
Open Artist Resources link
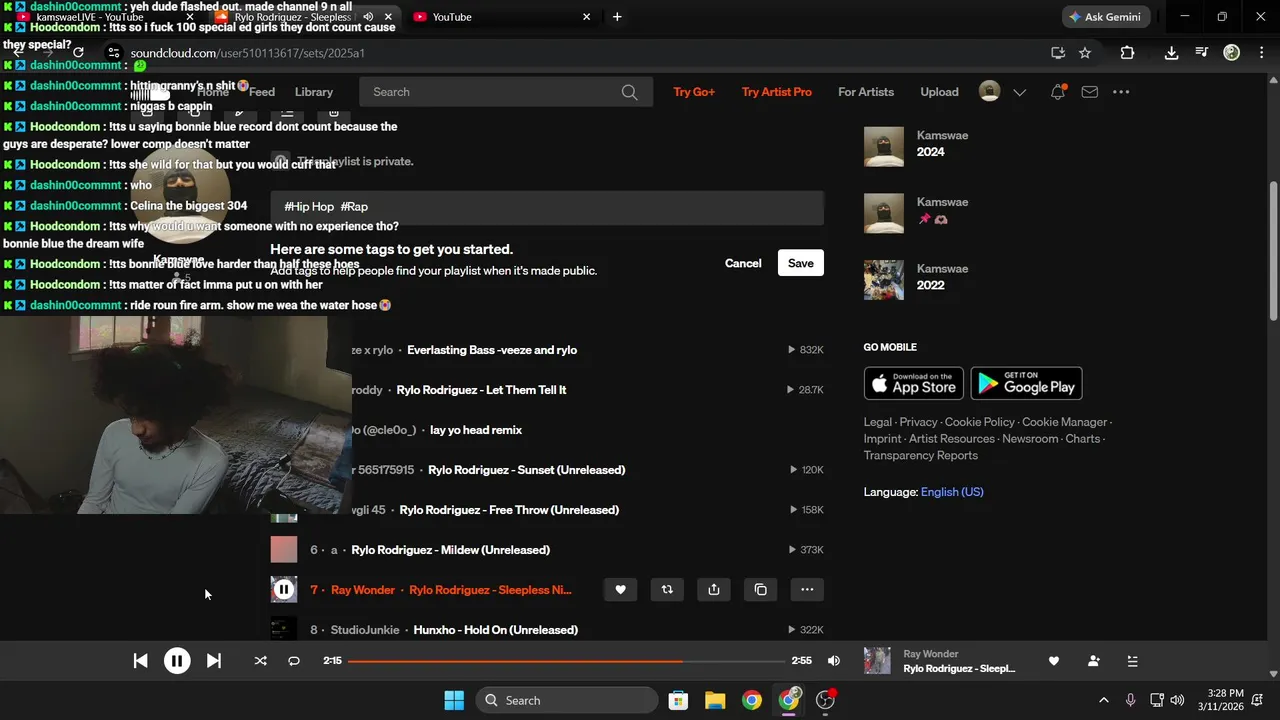point(952,439)
